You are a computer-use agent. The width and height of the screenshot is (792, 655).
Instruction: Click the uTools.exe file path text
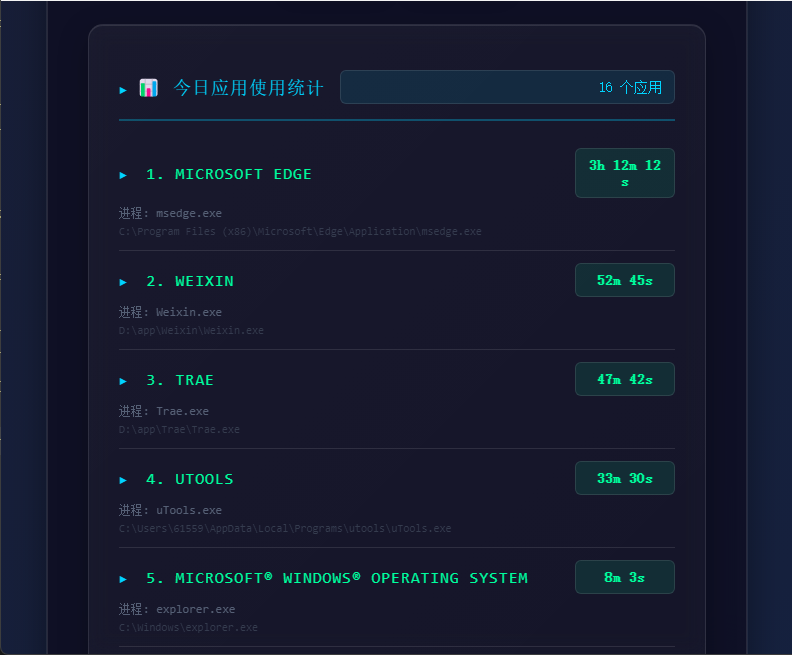[285, 528]
